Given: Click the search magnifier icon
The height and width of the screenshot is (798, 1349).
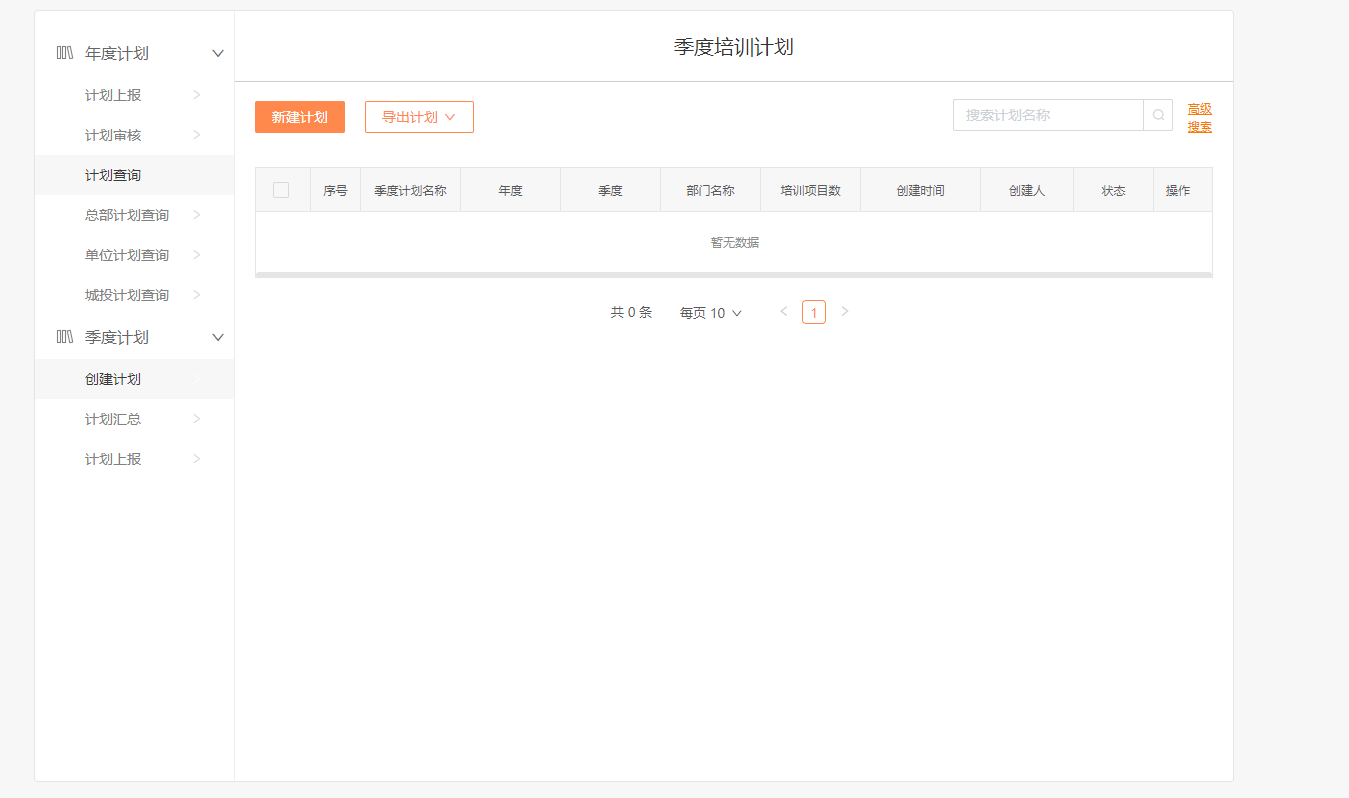Looking at the screenshot, I should [1158, 115].
